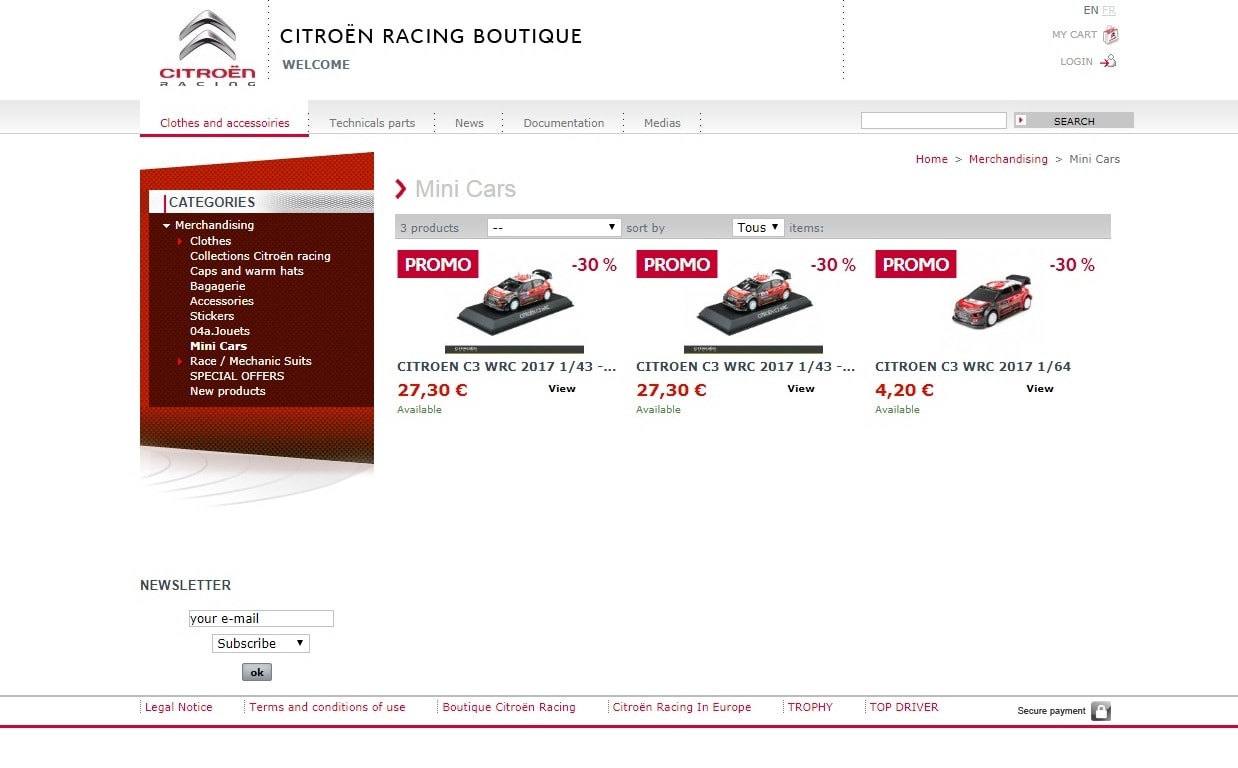The height and width of the screenshot is (768, 1238).
Task: Open the newsletter Subscribe dropdown
Action: coord(261,643)
